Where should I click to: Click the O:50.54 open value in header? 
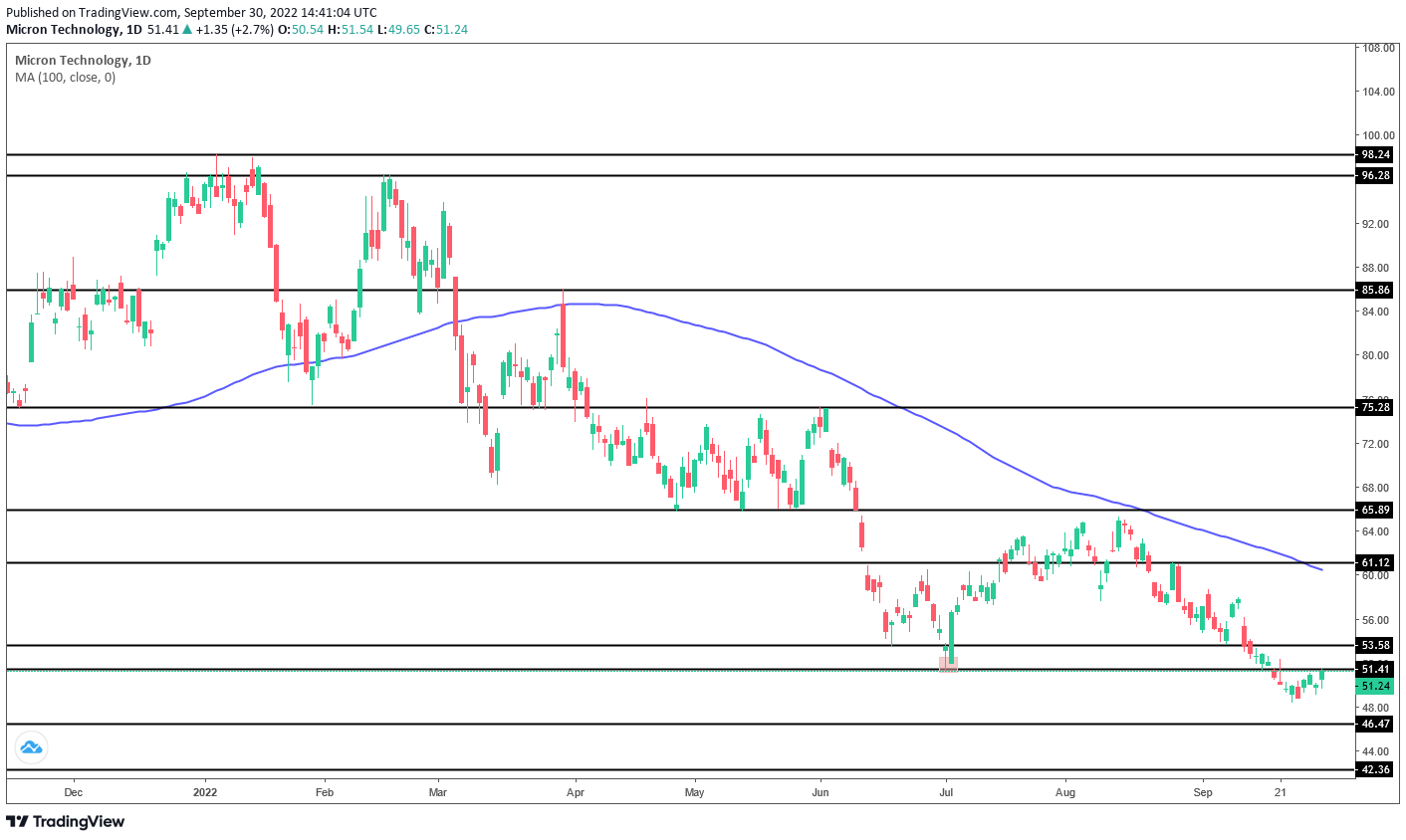click(299, 30)
